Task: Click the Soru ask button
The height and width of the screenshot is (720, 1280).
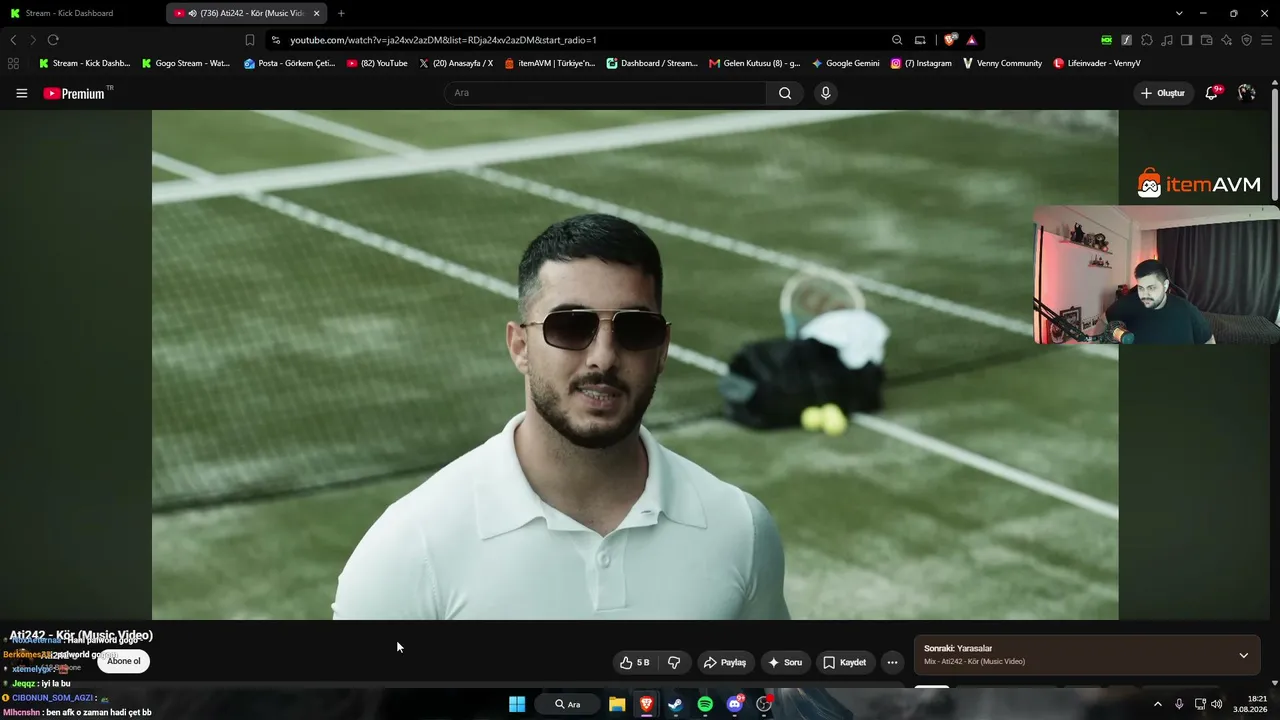Action: pos(784,662)
